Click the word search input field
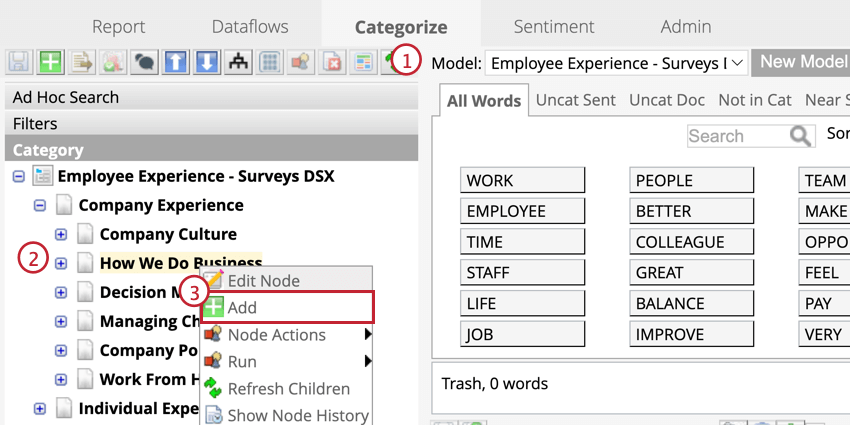This screenshot has width=850, height=425. pos(736,136)
